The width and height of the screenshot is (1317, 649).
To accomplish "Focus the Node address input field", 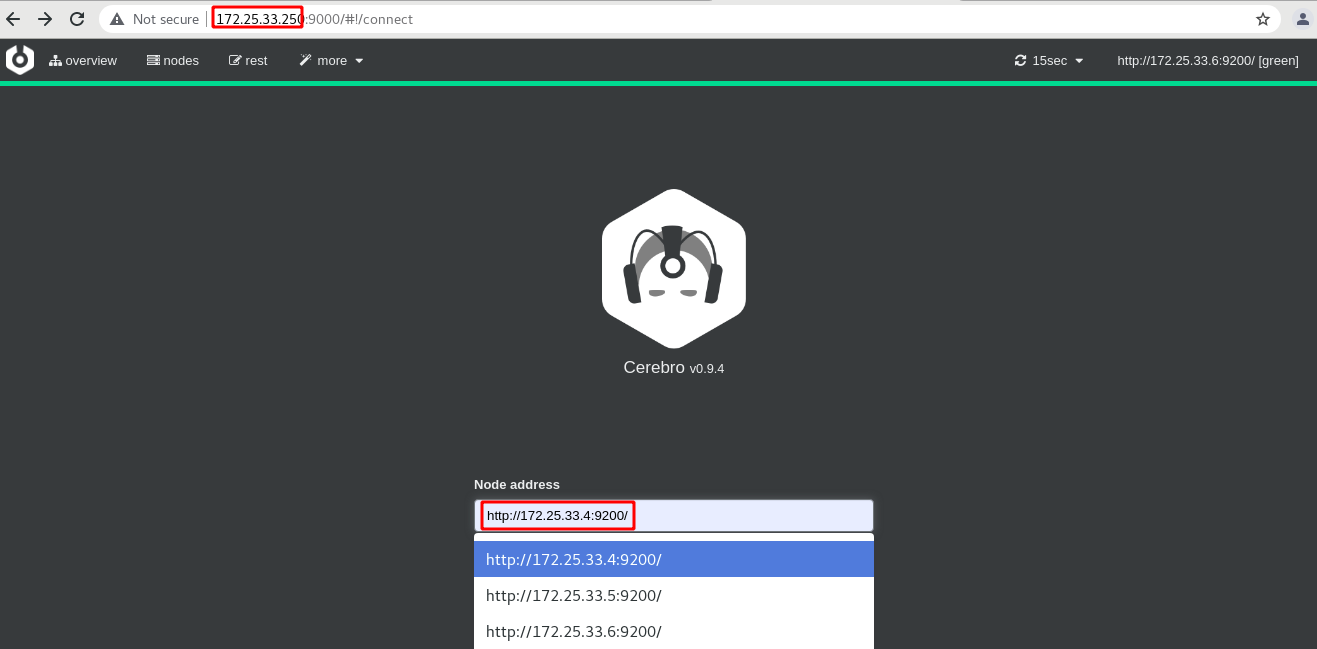I will 674,516.
